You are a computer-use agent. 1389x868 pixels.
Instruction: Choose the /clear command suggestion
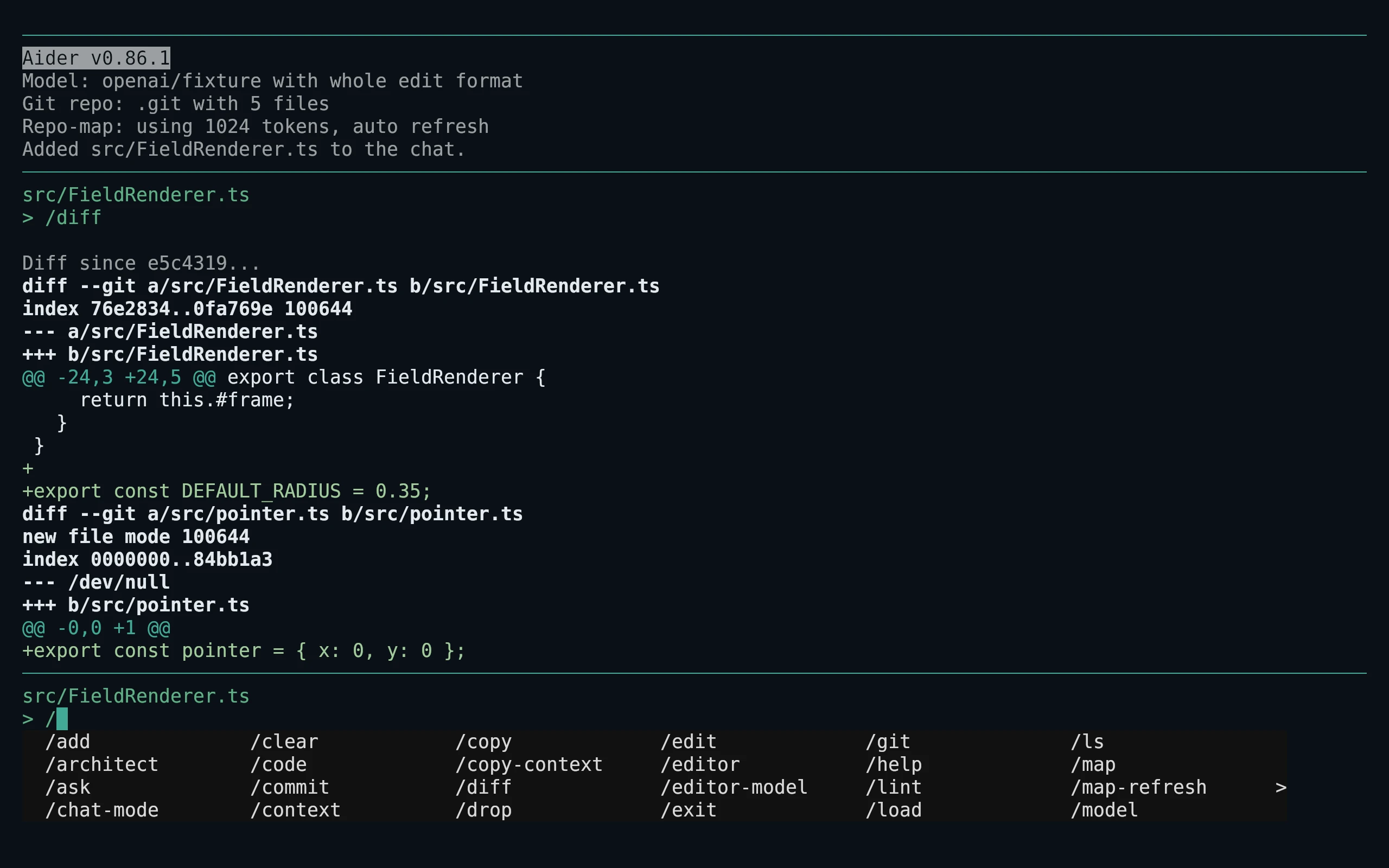click(x=284, y=742)
